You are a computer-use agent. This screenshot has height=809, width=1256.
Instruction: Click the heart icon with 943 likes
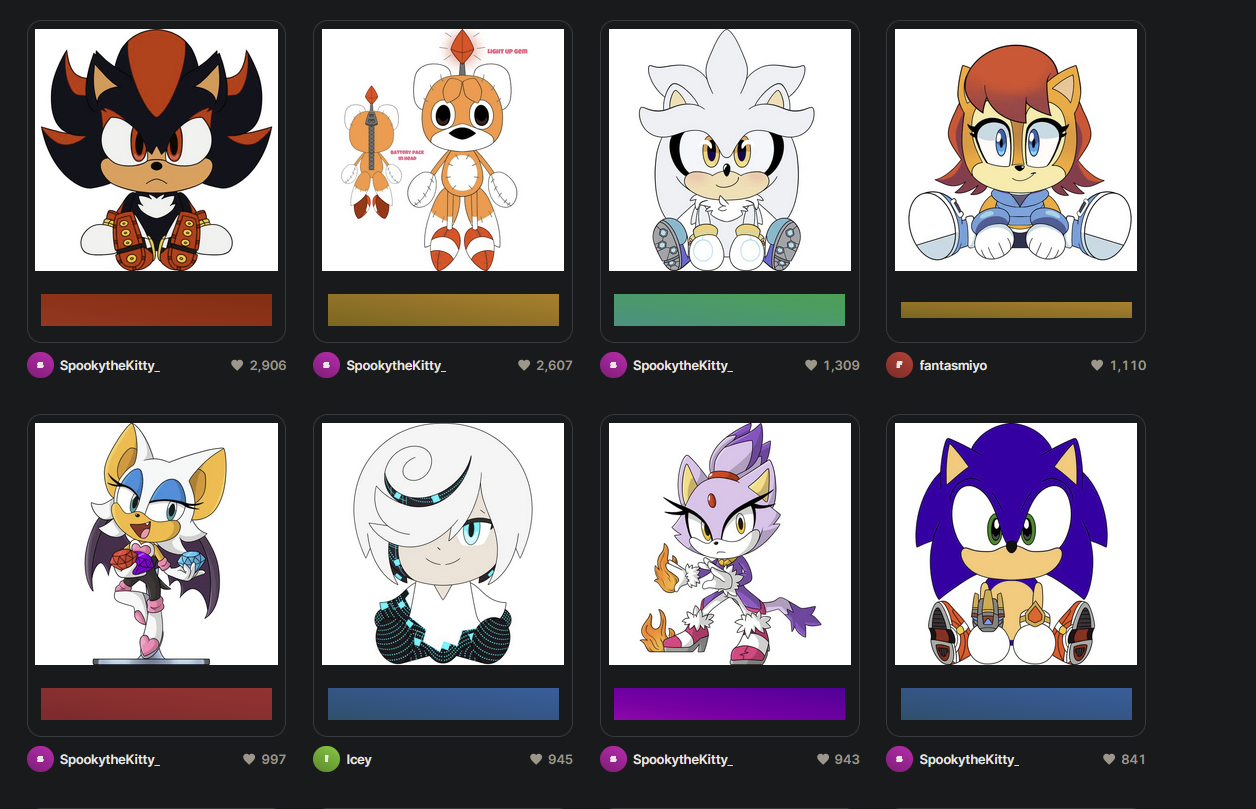[x=823, y=760]
